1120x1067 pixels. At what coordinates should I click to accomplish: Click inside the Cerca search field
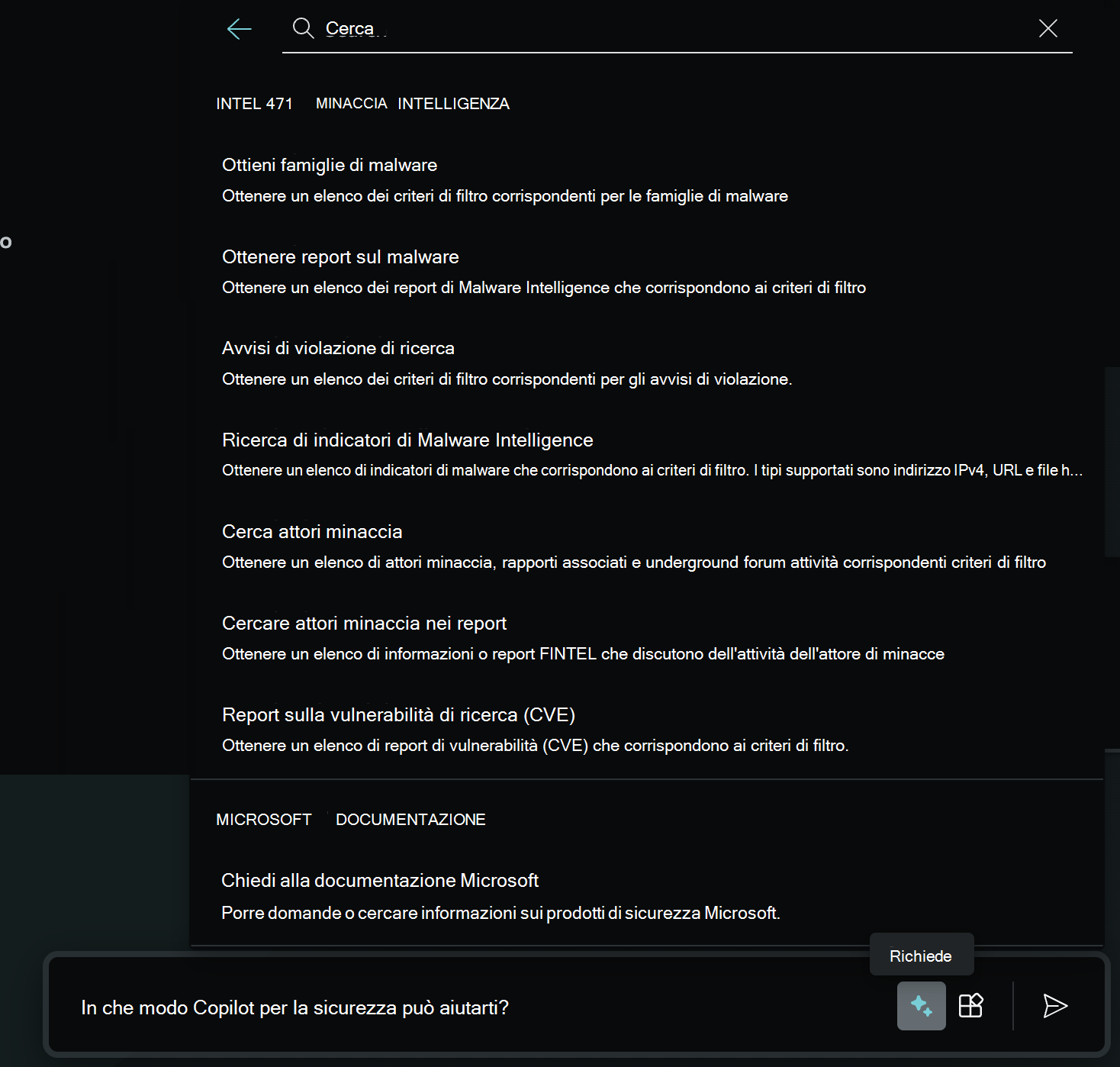click(534, 29)
